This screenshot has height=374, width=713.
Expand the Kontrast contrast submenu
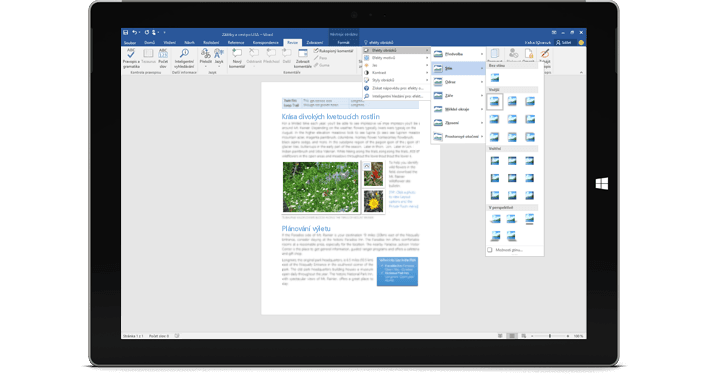tap(396, 73)
